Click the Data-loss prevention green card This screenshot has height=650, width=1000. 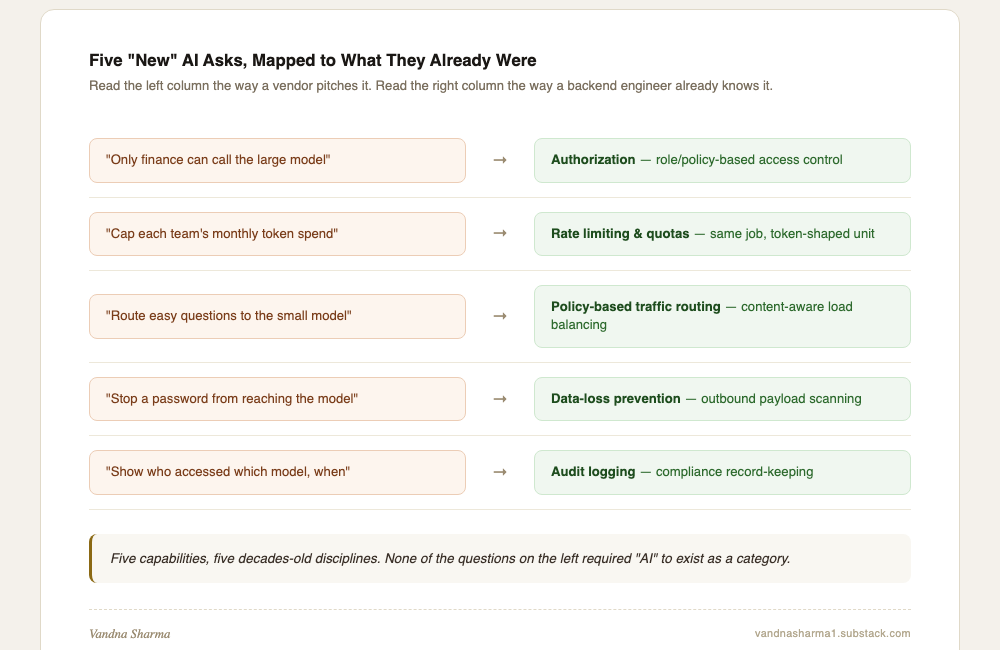point(722,399)
